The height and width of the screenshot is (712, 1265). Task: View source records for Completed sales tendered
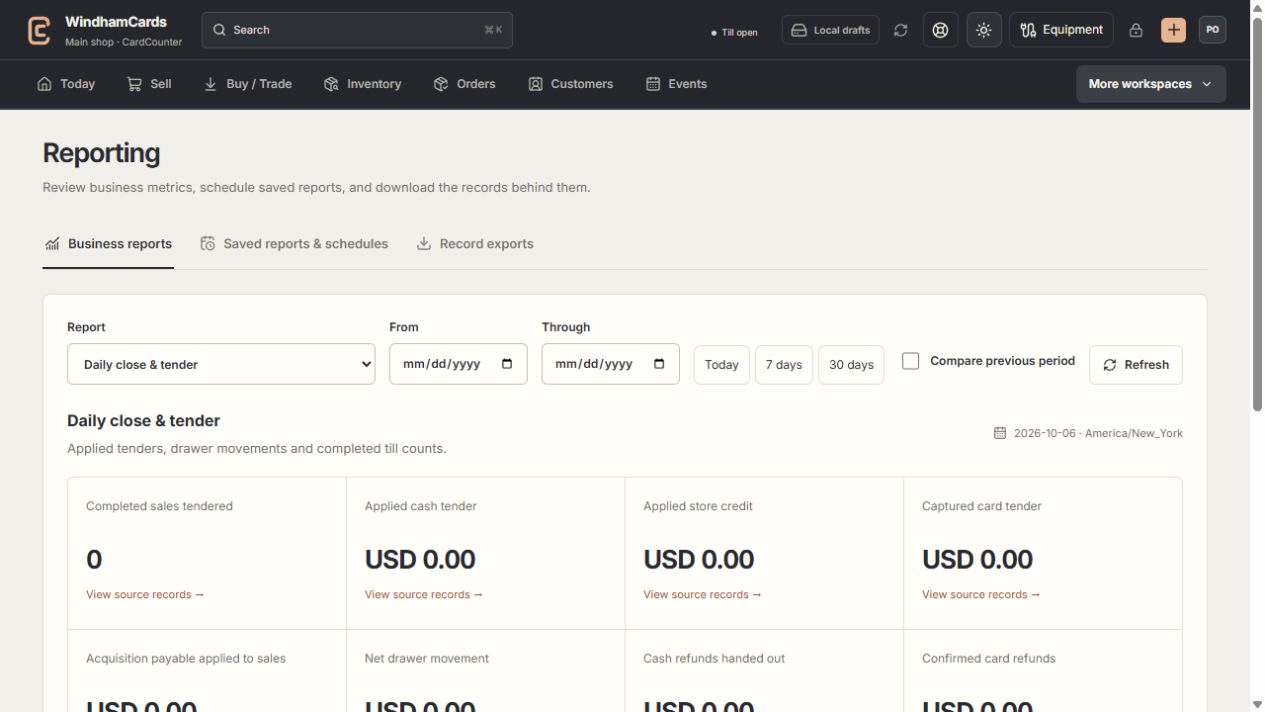pyautogui.click(x=145, y=595)
